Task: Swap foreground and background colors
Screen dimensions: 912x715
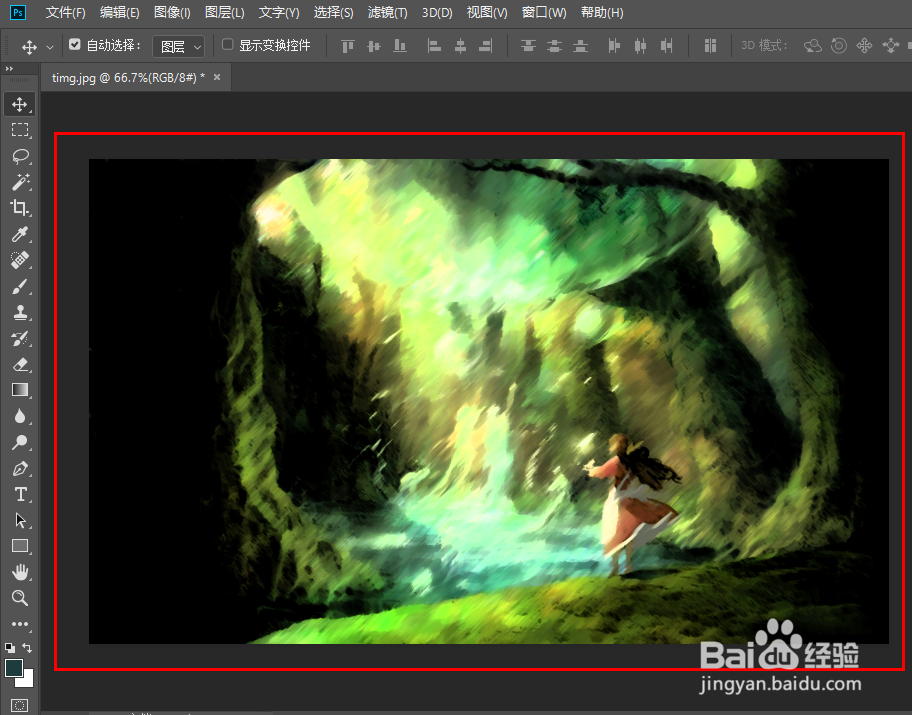Action: point(27,648)
